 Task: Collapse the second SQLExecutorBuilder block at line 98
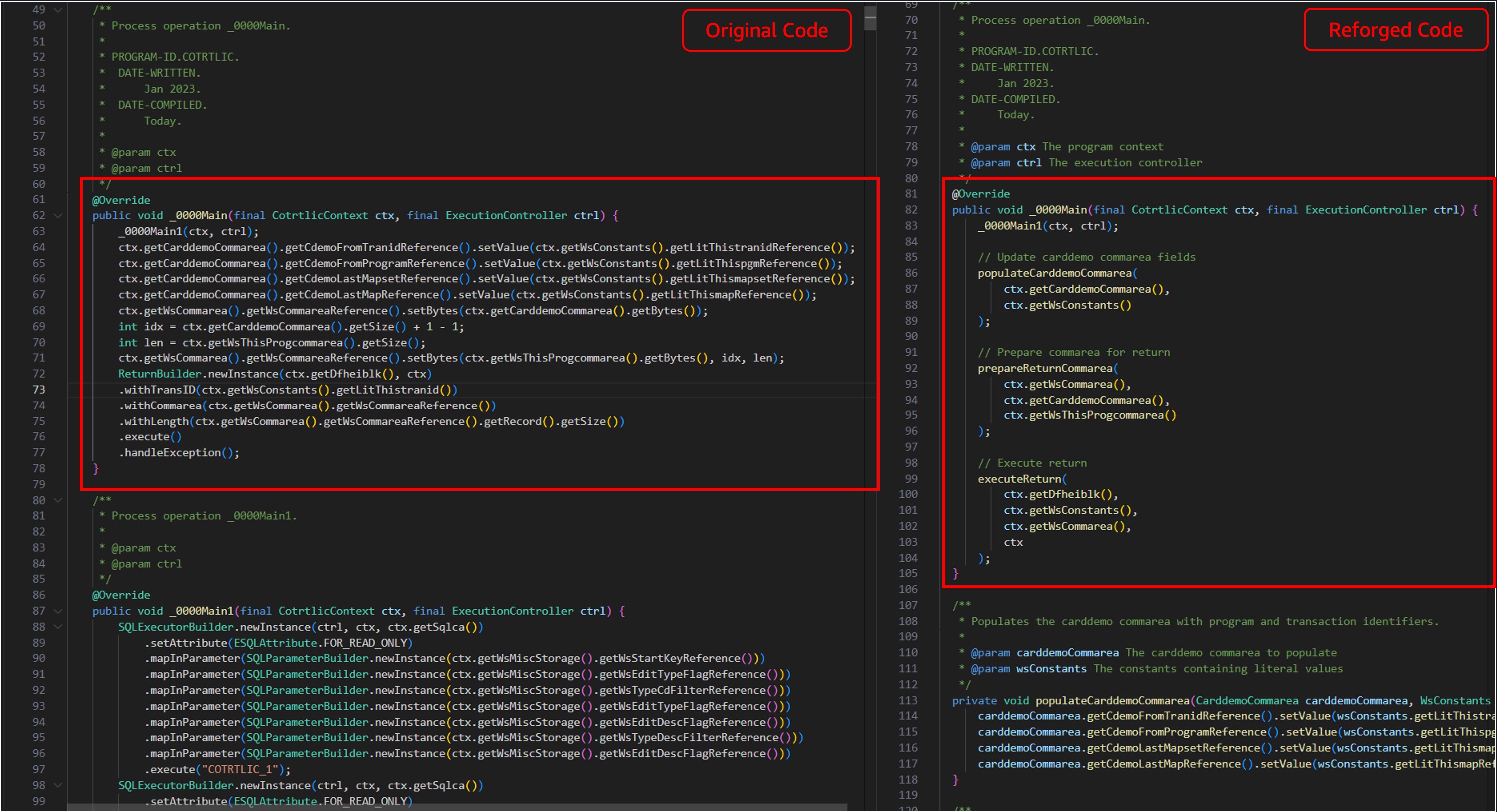point(58,785)
